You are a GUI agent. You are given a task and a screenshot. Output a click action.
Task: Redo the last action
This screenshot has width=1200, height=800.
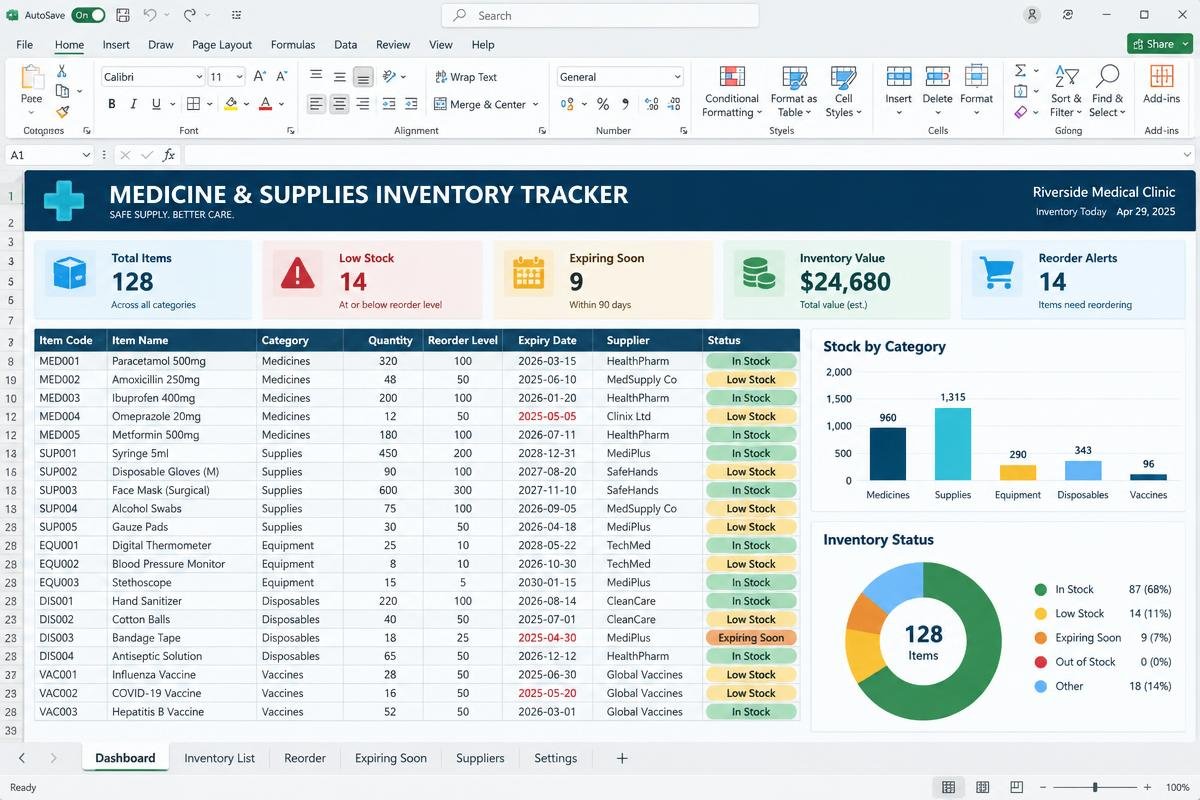(x=189, y=15)
